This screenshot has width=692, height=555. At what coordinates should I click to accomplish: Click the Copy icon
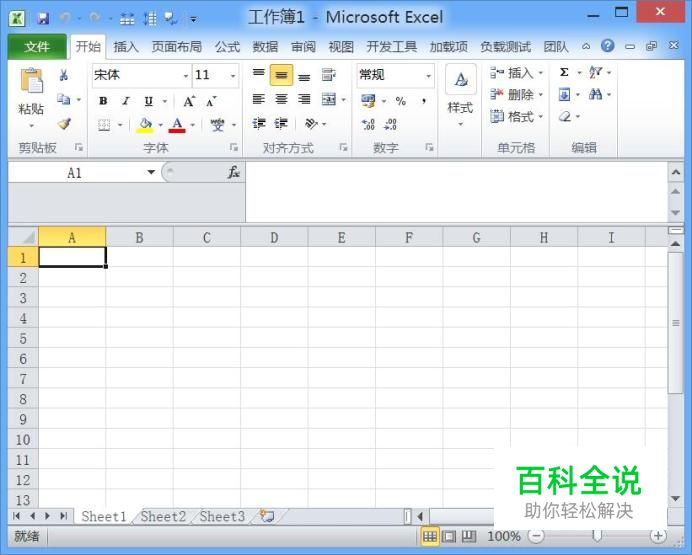click(x=64, y=99)
